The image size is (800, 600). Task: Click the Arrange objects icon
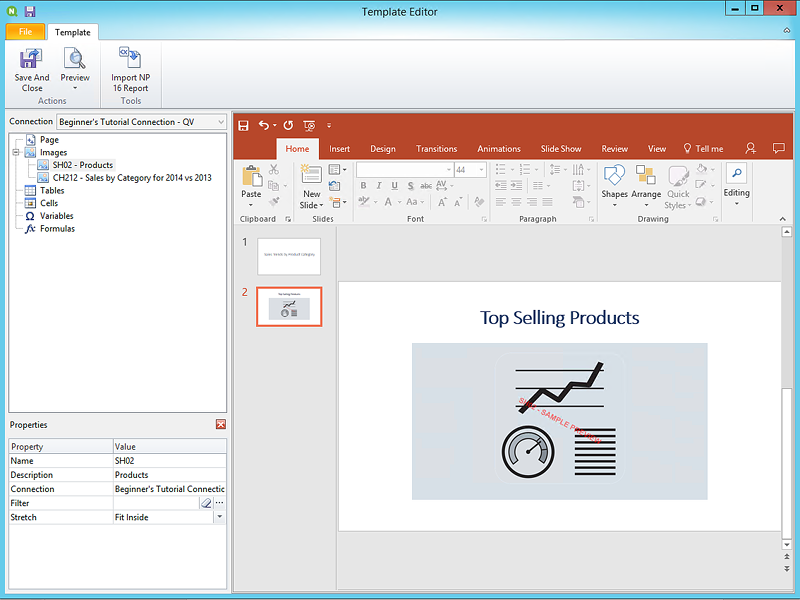(646, 177)
